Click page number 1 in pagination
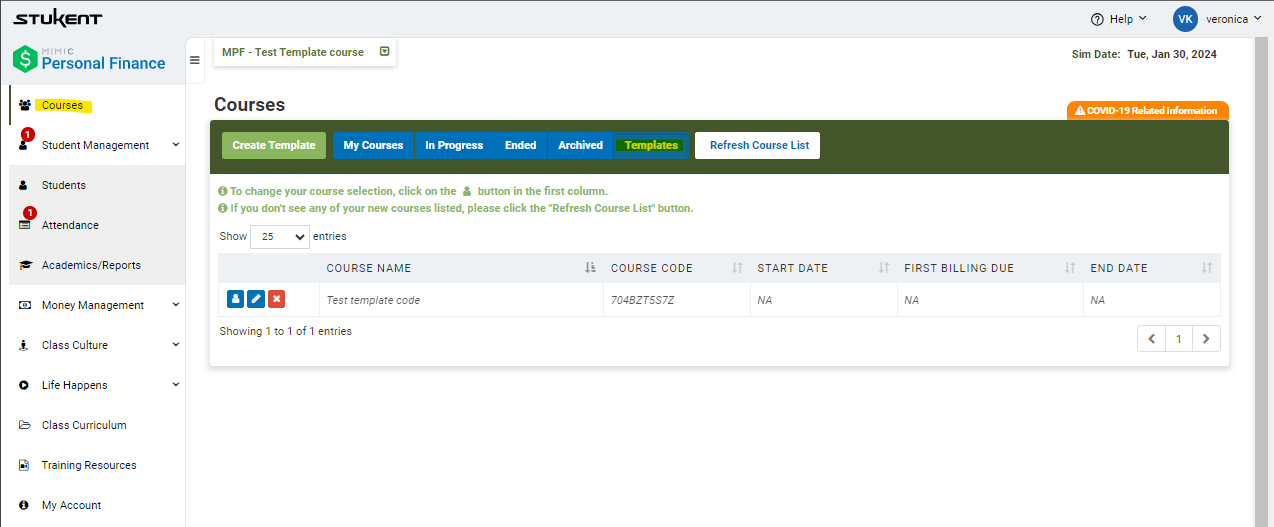This screenshot has width=1274, height=527. [x=1179, y=339]
